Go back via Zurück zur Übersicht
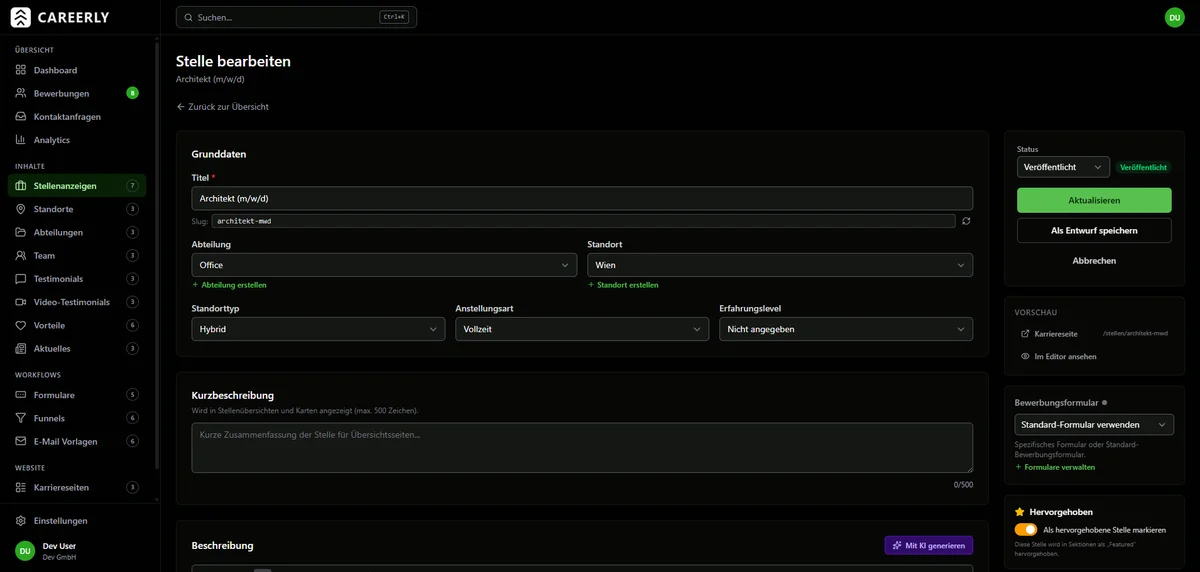This screenshot has height=572, width=1200. [222, 106]
